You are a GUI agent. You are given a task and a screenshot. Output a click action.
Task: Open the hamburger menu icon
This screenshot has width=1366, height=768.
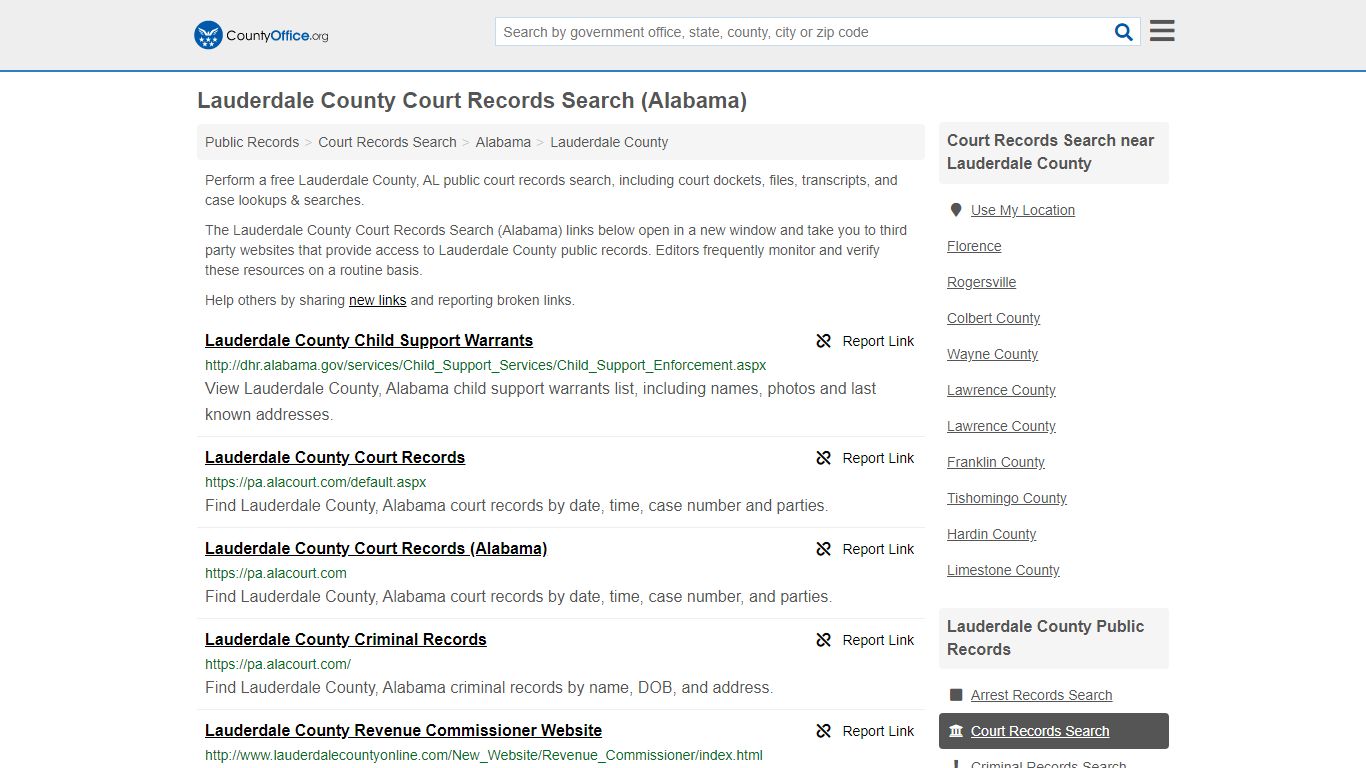click(x=1162, y=31)
